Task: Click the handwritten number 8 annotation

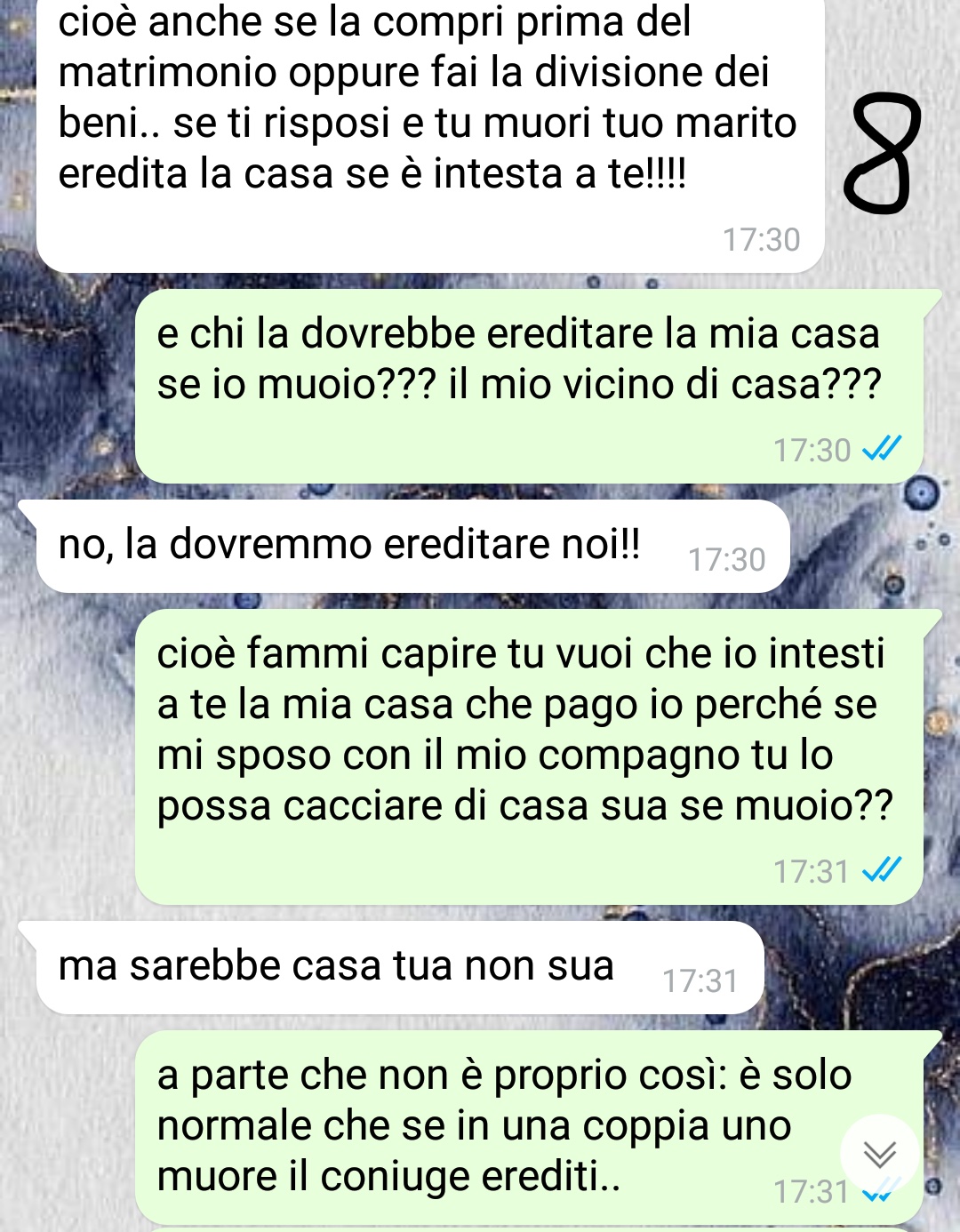Action: [879, 156]
